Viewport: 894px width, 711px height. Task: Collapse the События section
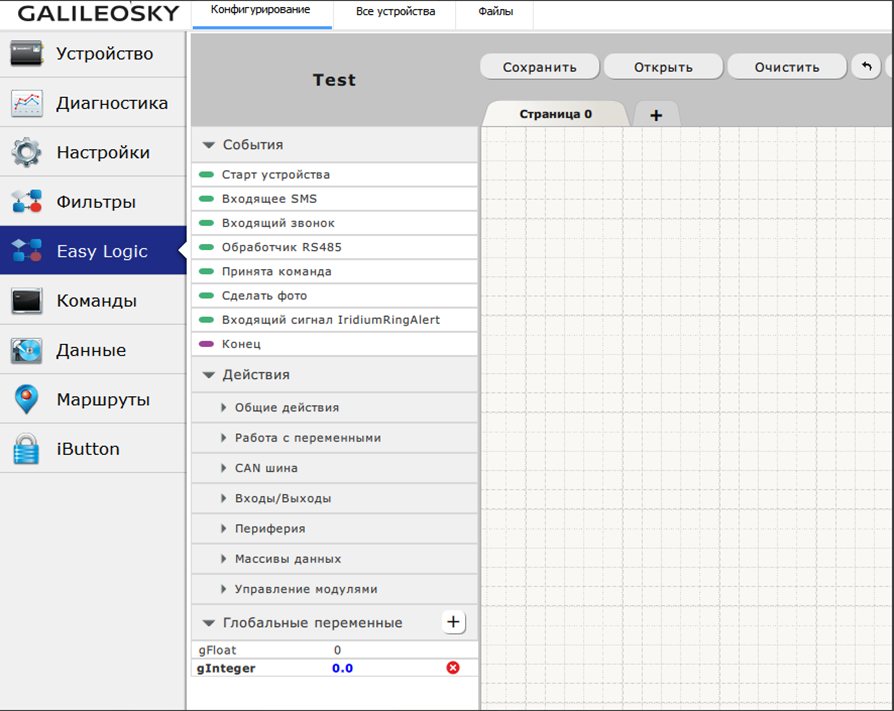pos(209,146)
